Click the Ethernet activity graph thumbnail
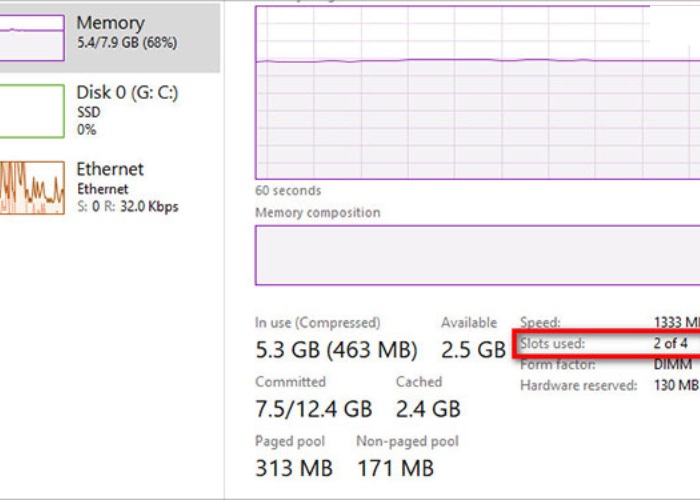Image resolution: width=700 pixels, height=500 pixels. pyautogui.click(x=32, y=187)
